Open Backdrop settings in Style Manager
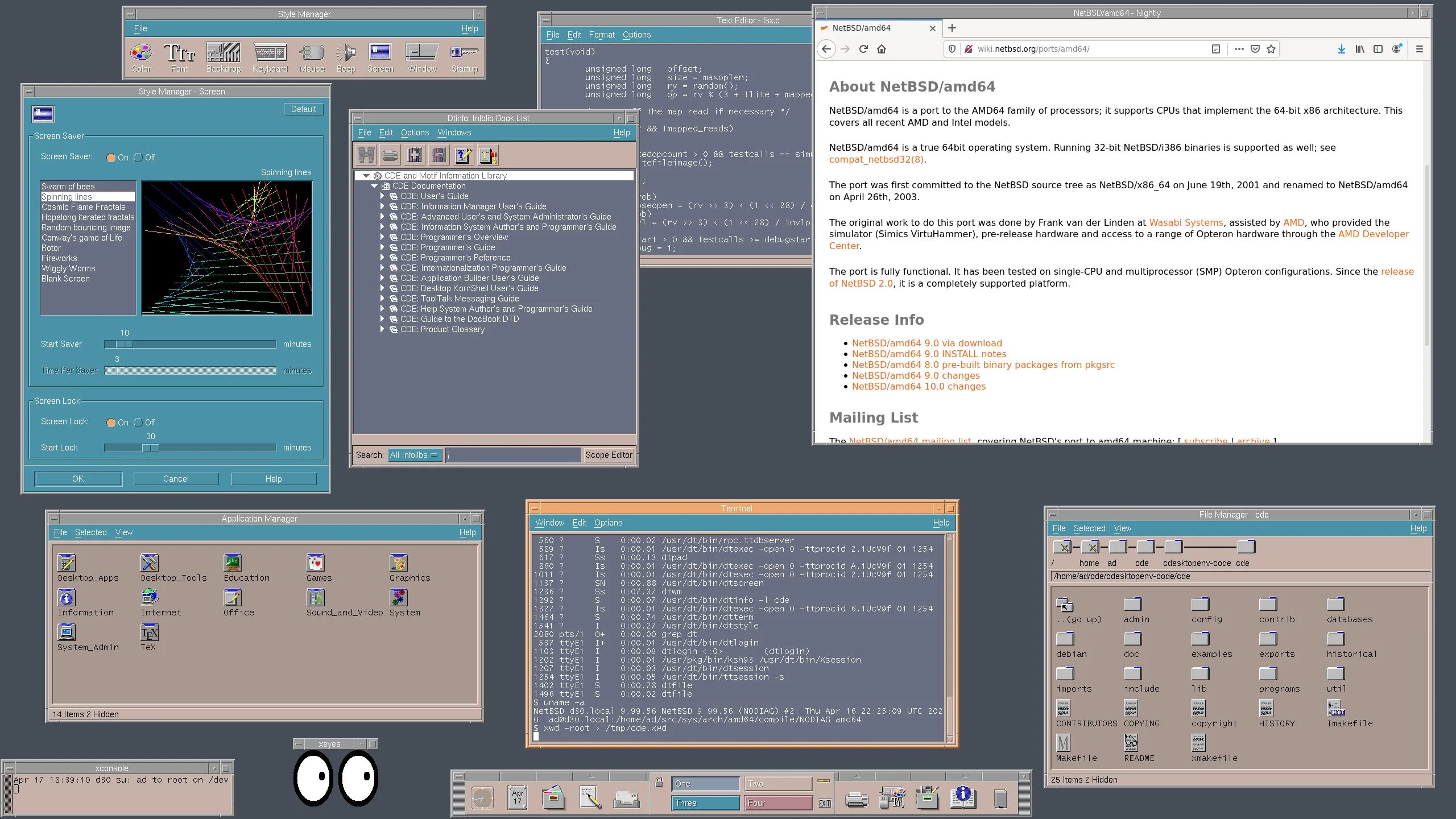This screenshot has width=1456, height=819. (x=224, y=57)
